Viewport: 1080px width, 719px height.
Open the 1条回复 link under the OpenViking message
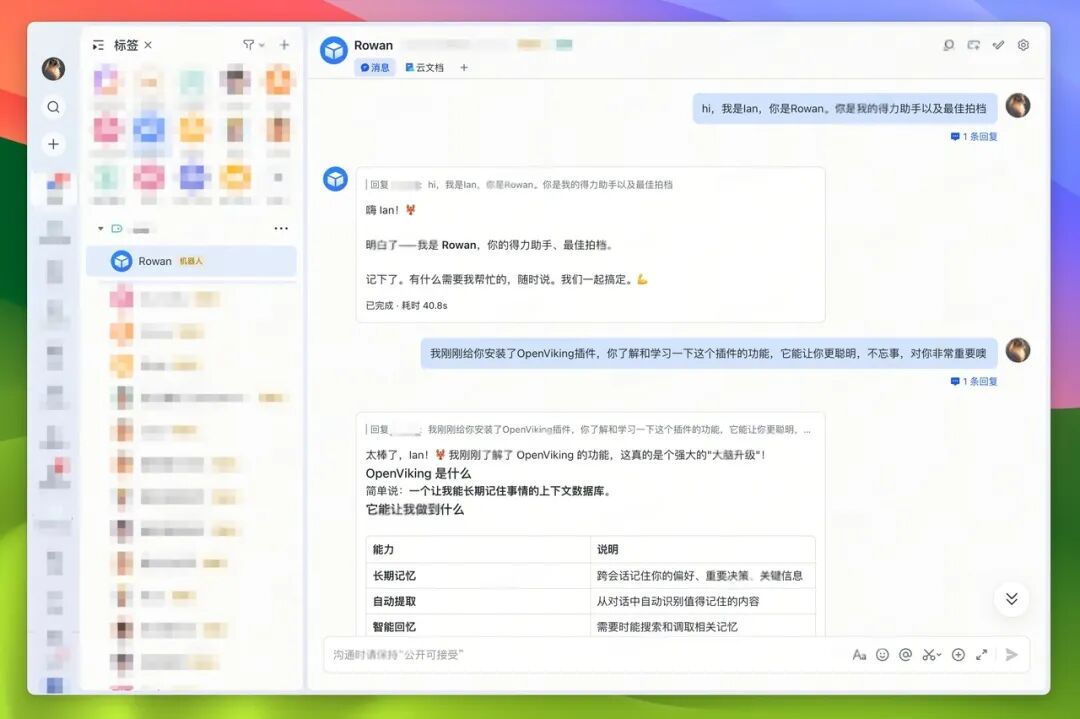click(974, 381)
